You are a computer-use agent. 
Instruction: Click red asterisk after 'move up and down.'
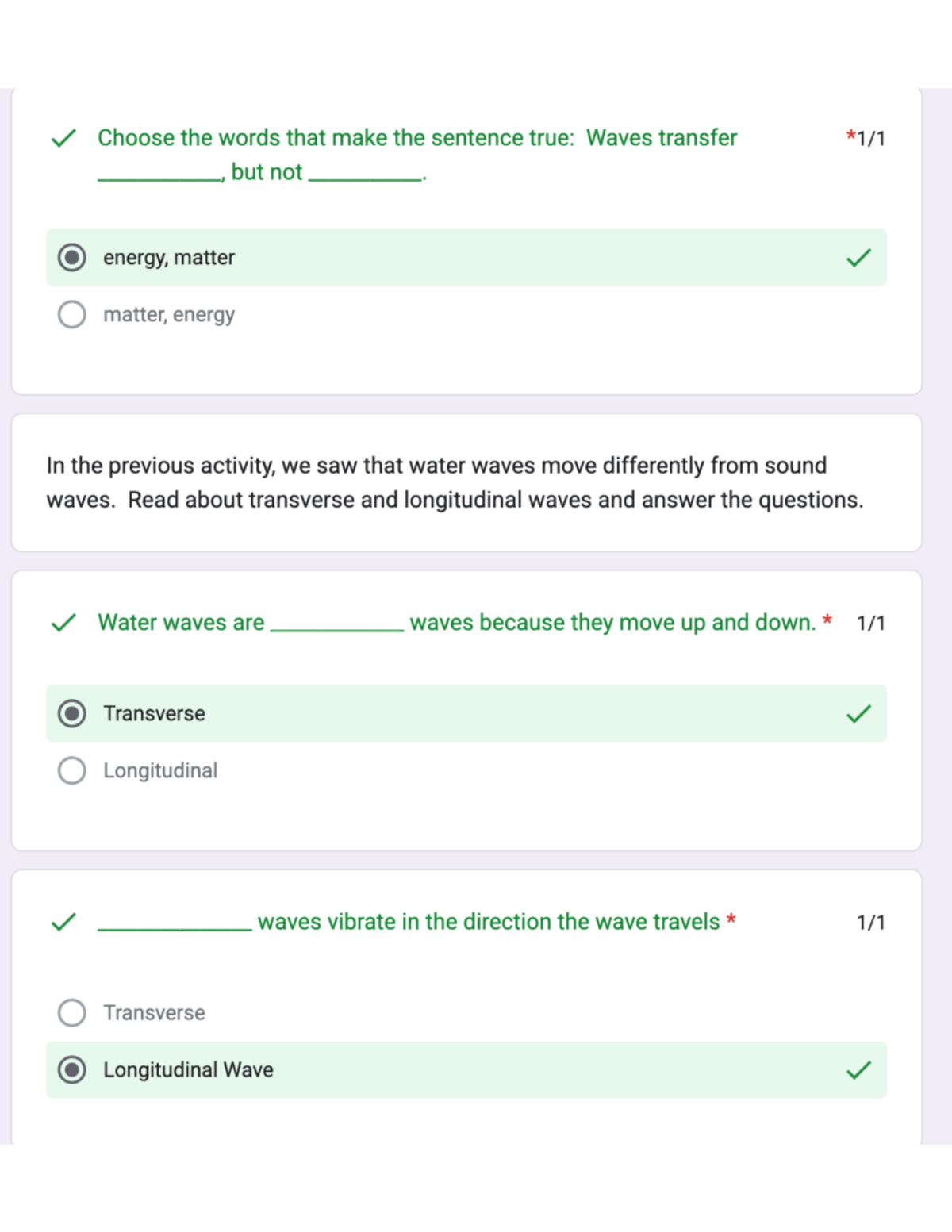(x=827, y=620)
